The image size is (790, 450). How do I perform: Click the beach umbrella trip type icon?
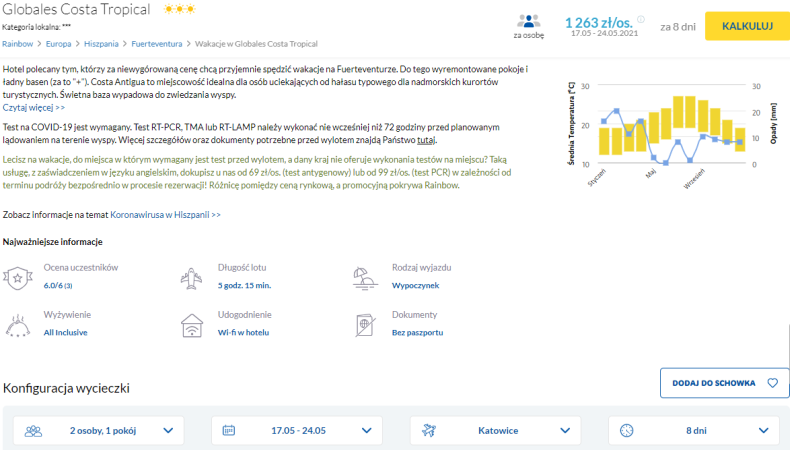(365, 279)
